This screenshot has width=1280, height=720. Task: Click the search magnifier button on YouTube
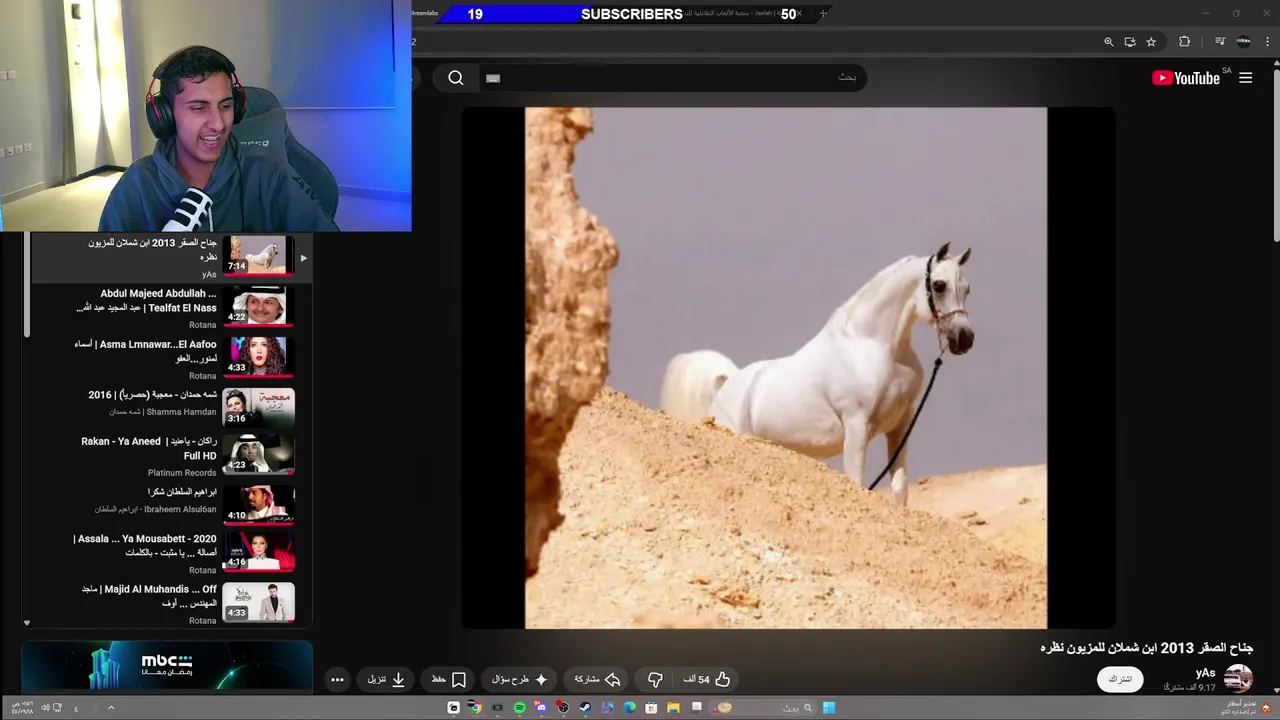point(456,78)
